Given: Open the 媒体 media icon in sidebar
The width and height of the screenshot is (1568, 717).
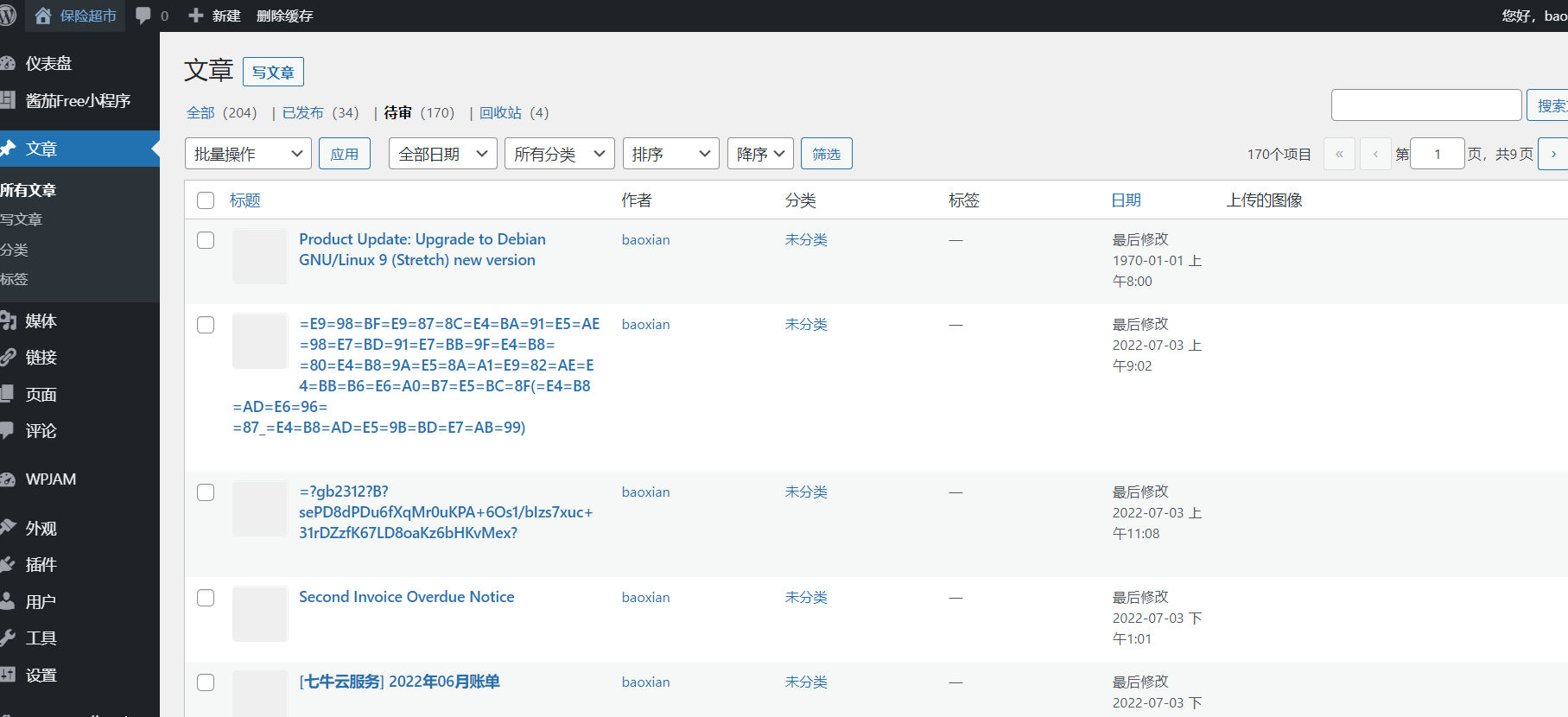Looking at the screenshot, I should click(8, 320).
